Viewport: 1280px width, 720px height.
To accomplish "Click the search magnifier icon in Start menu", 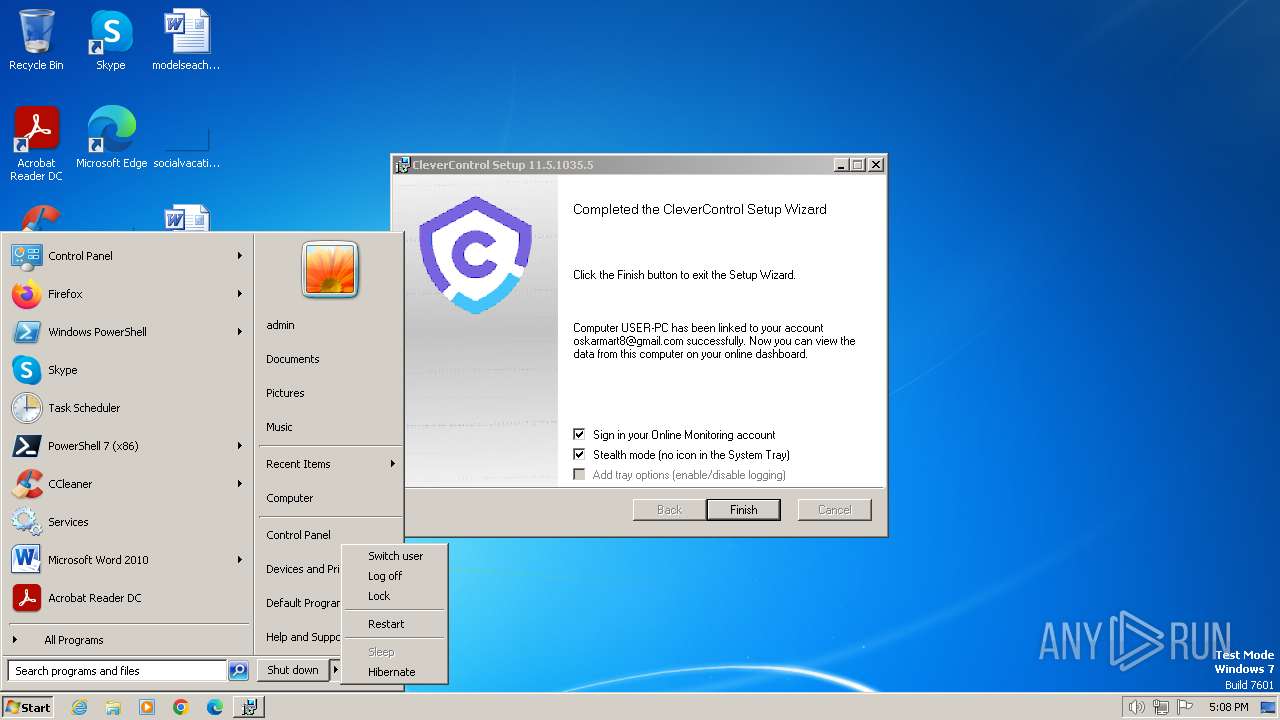I will tap(238, 671).
